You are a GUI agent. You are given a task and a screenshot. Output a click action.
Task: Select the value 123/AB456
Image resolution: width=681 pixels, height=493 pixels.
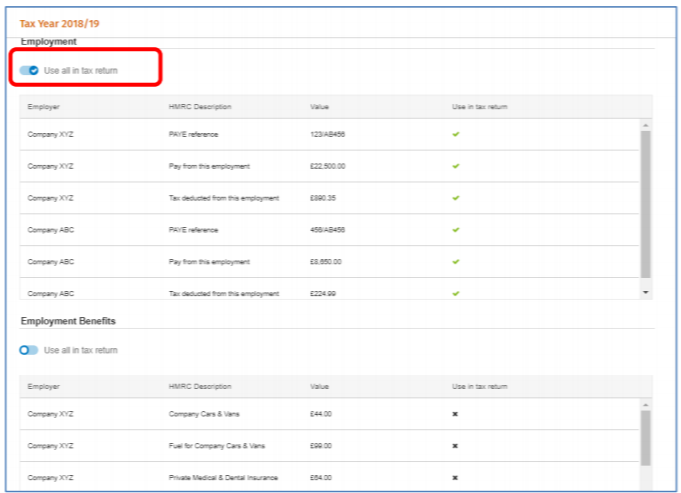tap(327, 134)
